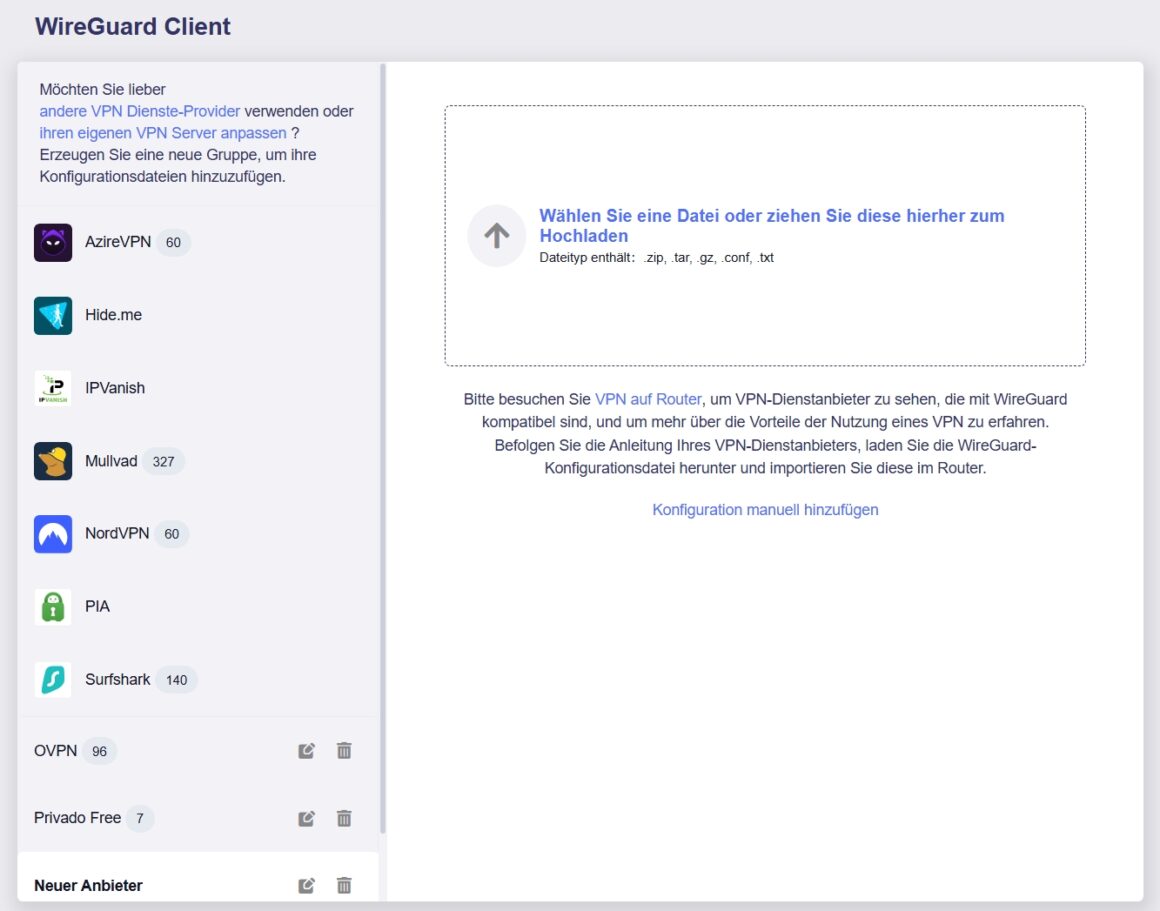This screenshot has width=1160, height=911.
Task: Click the upload arrow icon
Action: pos(496,235)
